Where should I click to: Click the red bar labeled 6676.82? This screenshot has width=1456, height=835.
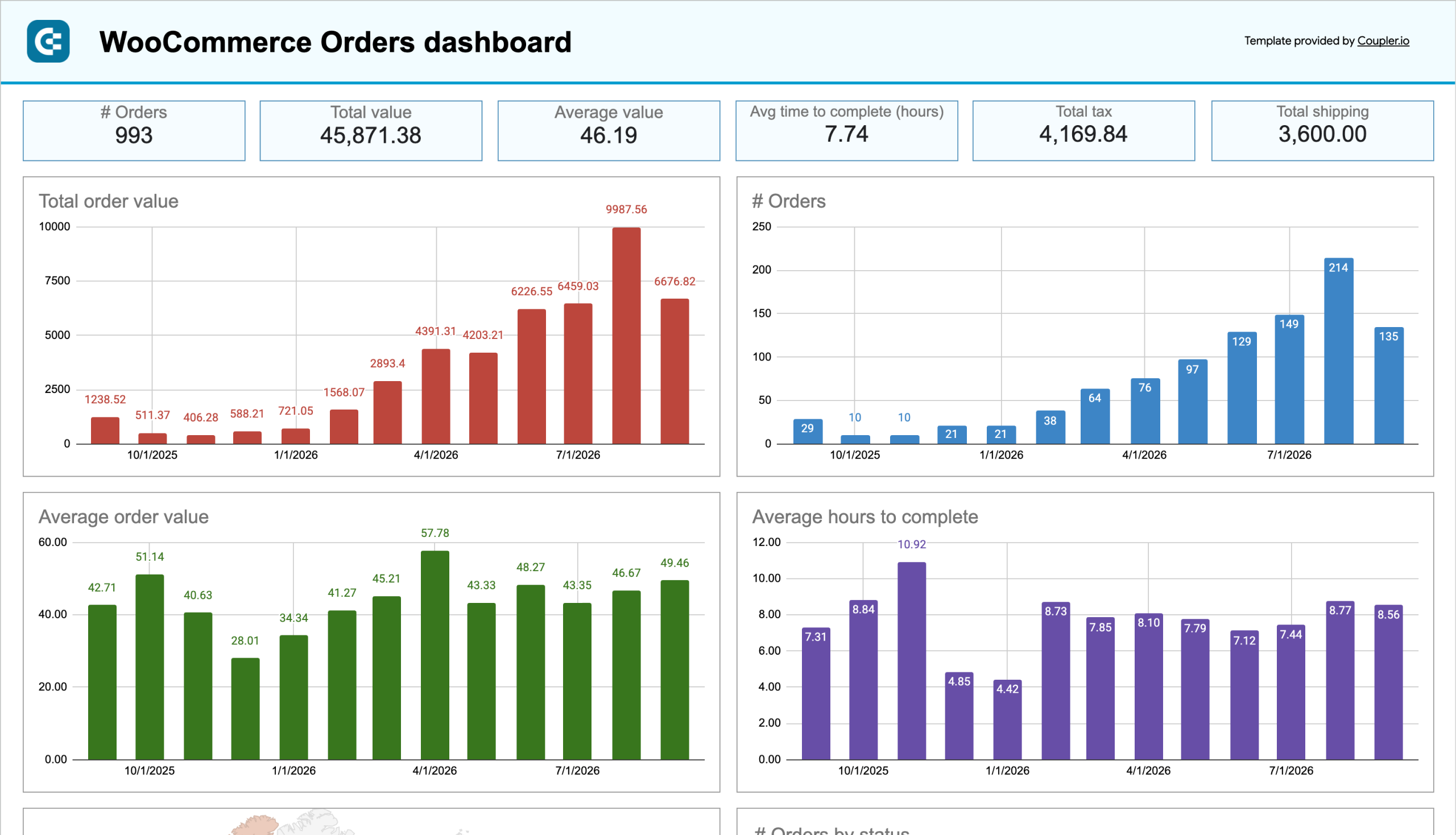point(675,371)
